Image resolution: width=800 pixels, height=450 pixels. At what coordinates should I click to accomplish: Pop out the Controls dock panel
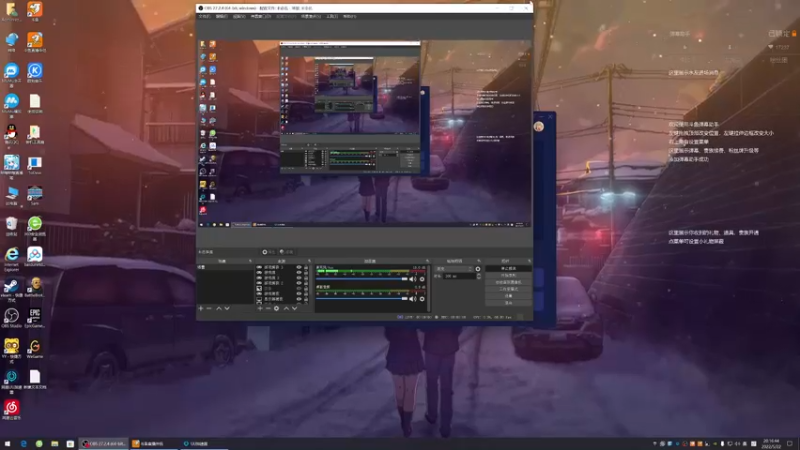point(529,261)
